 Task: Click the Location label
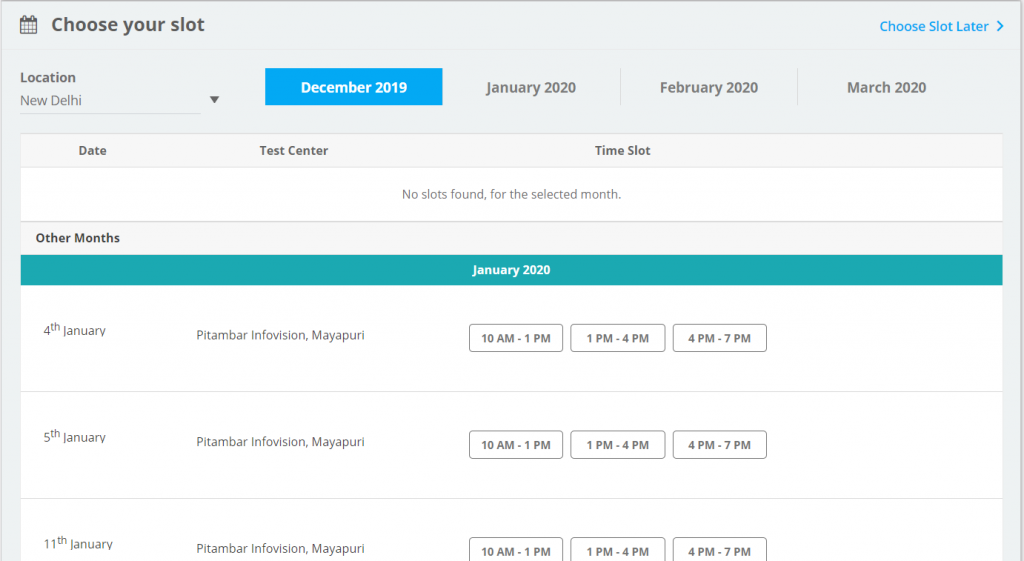coord(48,77)
